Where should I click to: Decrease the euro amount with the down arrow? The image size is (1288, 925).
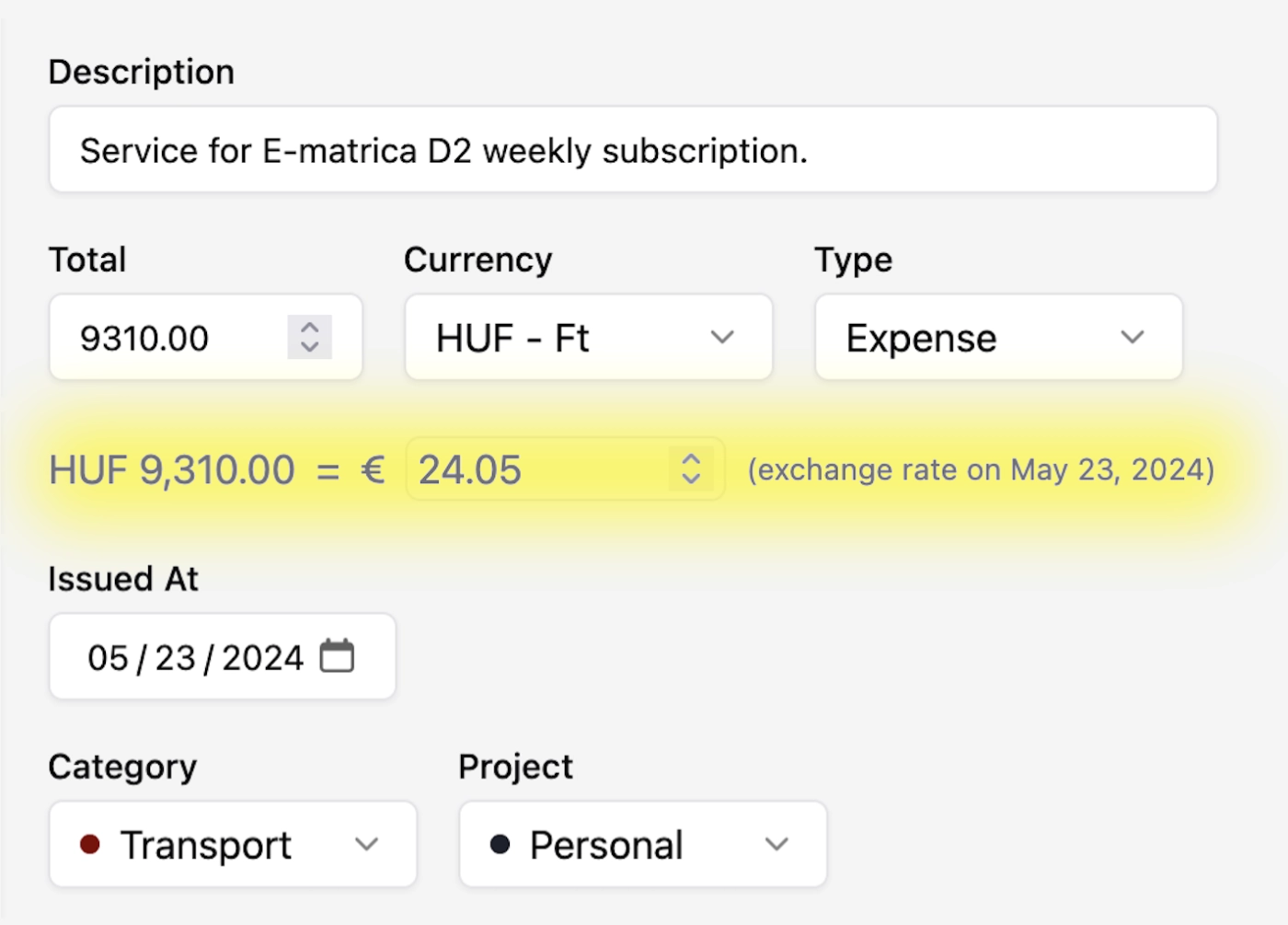[691, 479]
